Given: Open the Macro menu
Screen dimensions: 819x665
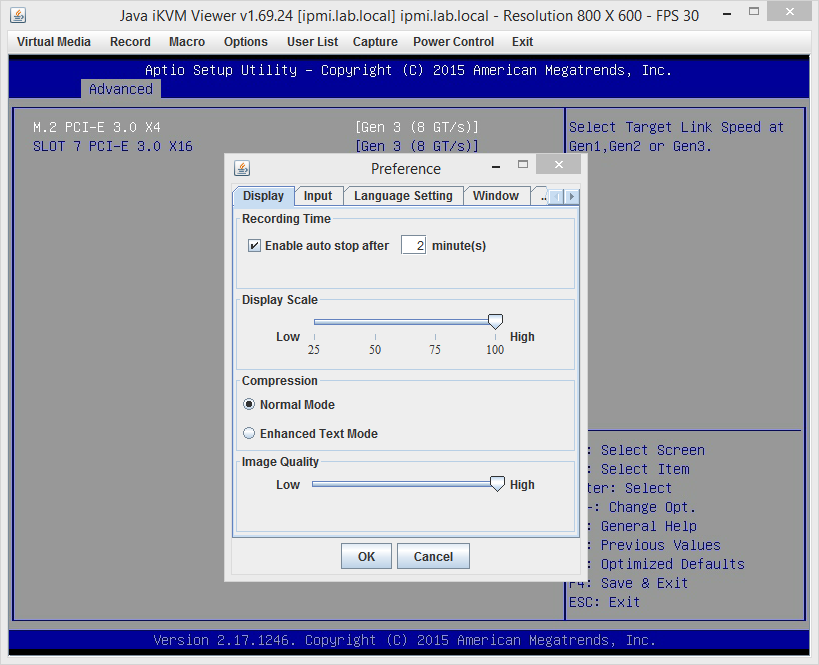Looking at the screenshot, I should coord(187,42).
